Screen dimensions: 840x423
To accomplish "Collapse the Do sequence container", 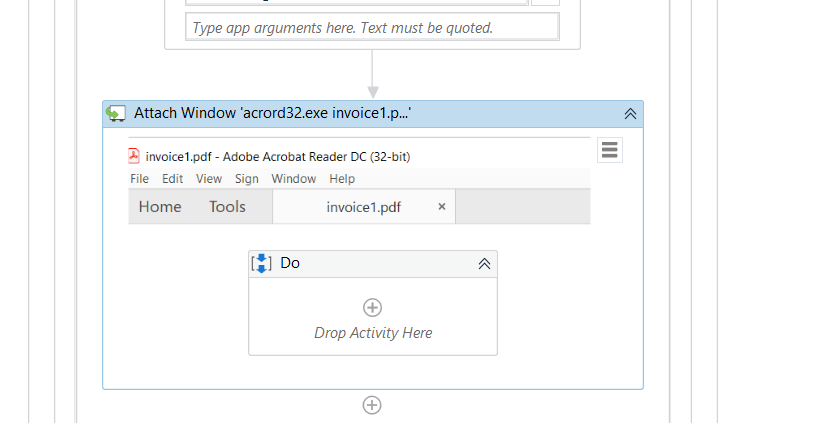I will (x=484, y=264).
